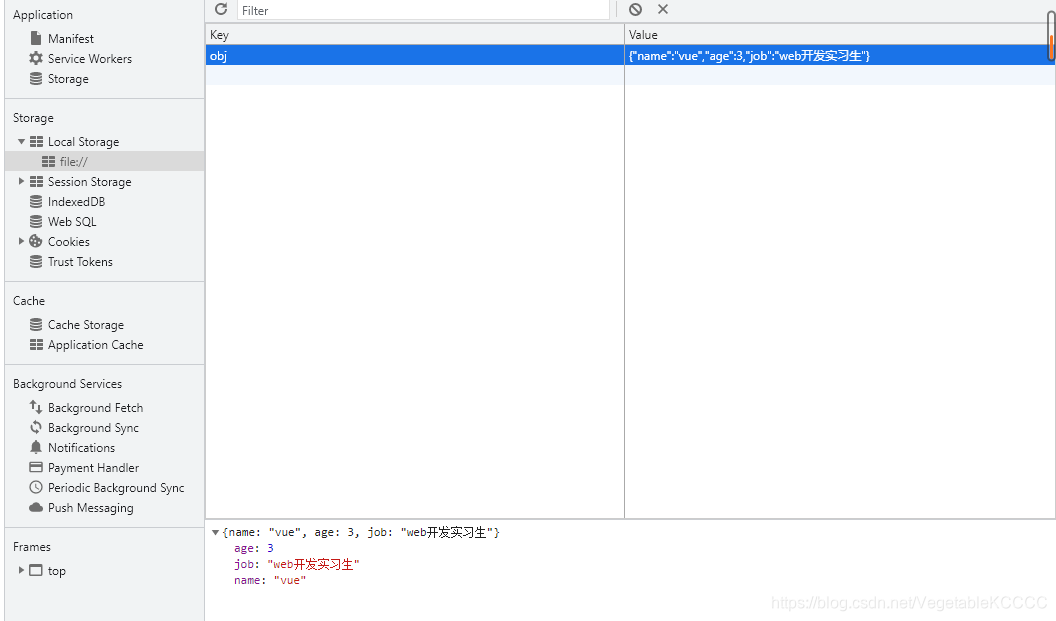Open the Trust Tokens section
Viewport: 1056px width, 621px height.
pos(80,261)
